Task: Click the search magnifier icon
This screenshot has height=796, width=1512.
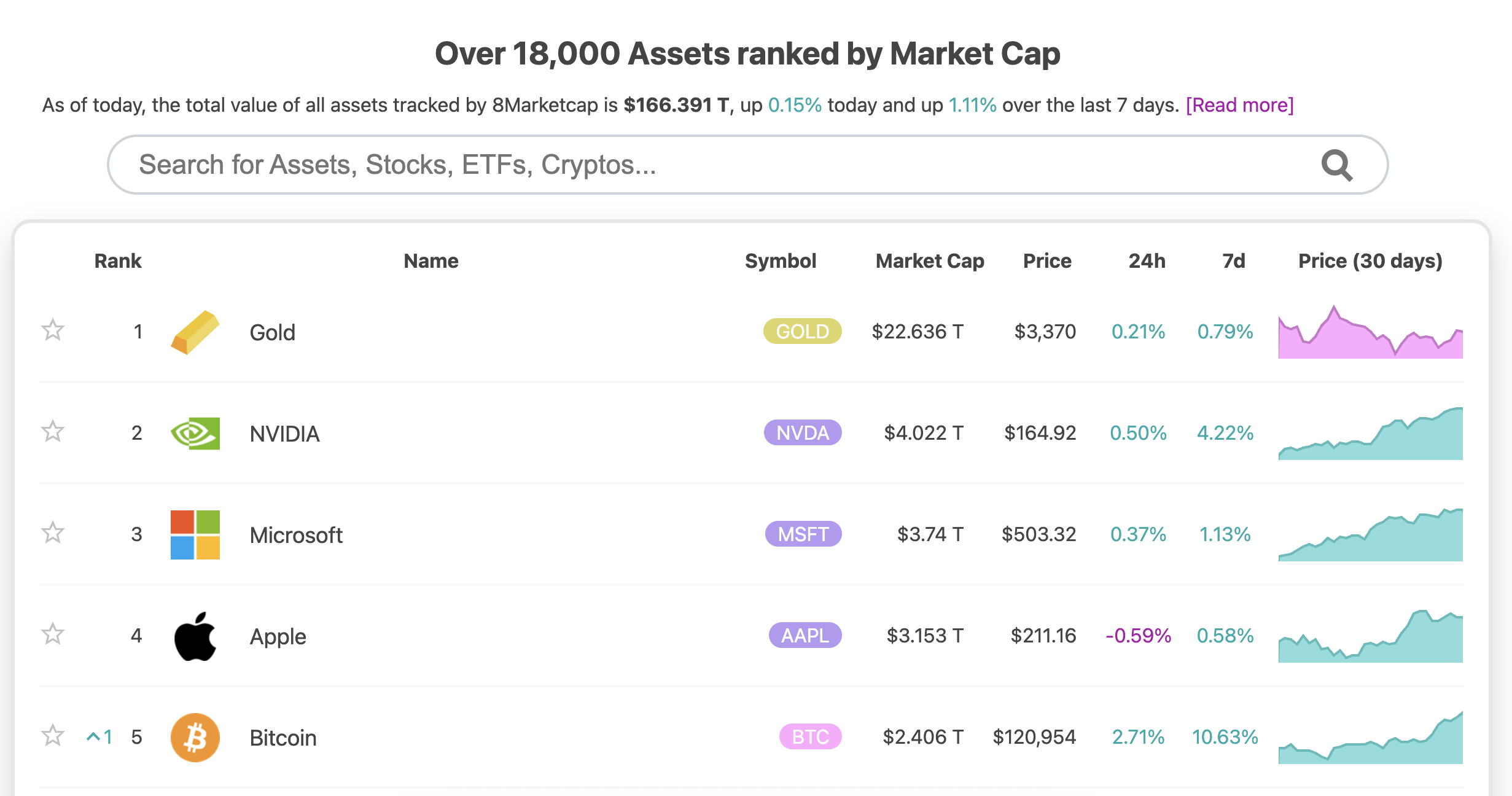Action: coord(1336,165)
